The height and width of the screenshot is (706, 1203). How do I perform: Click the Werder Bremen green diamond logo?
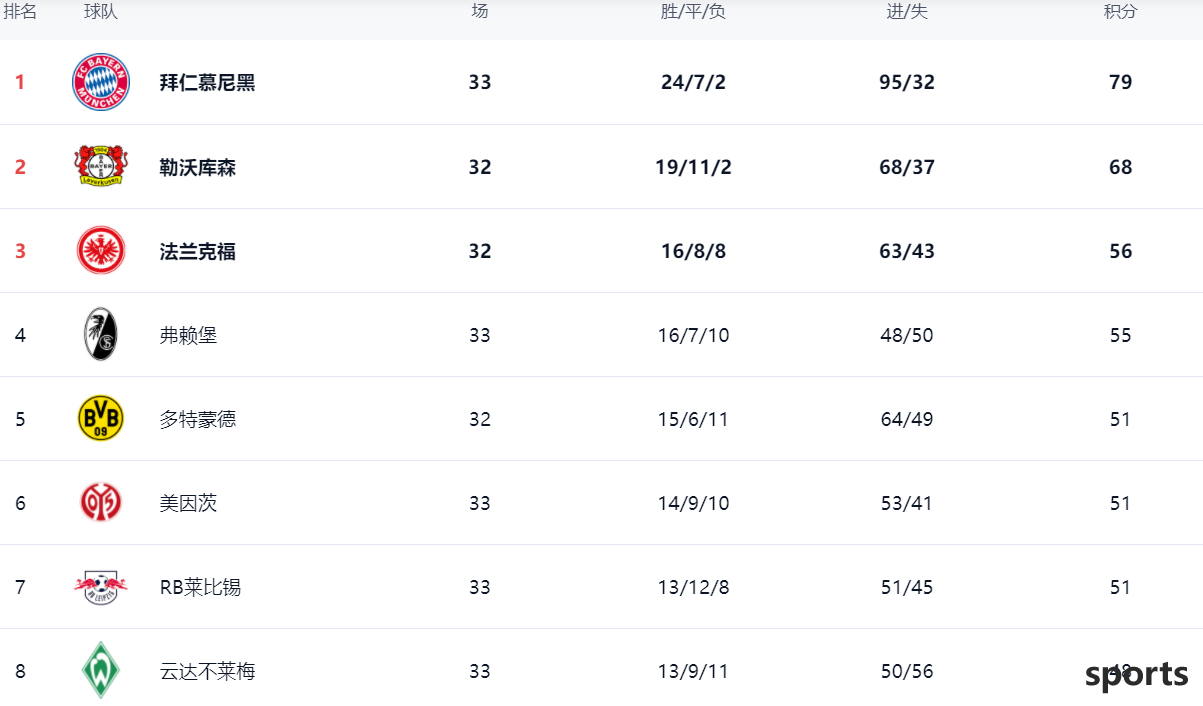(x=101, y=670)
